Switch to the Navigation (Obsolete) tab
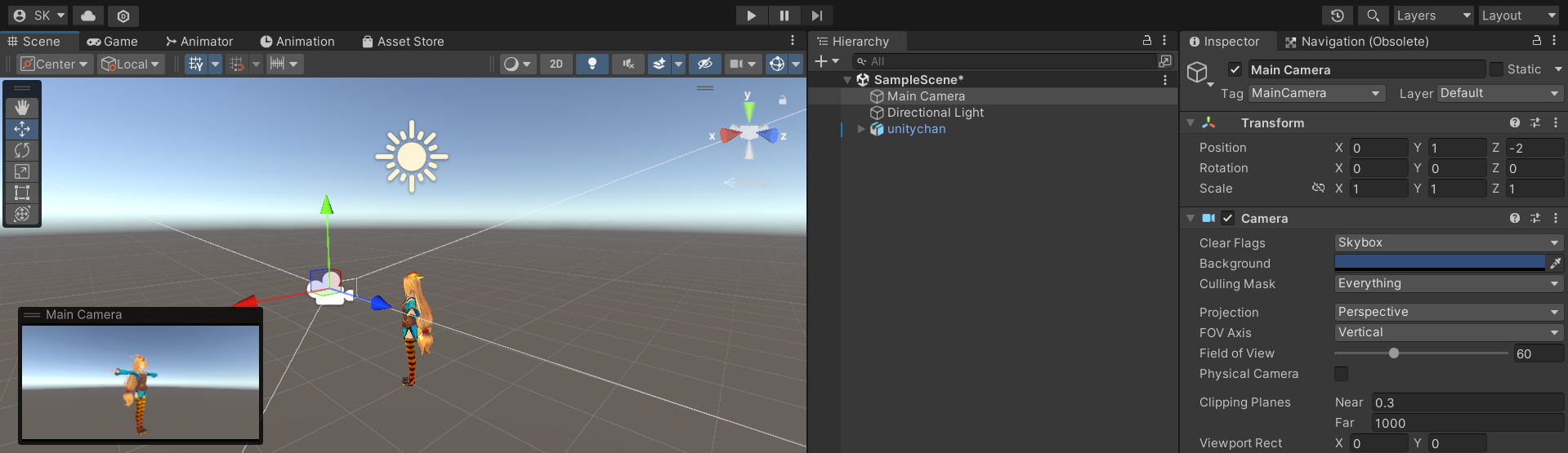 click(x=1356, y=42)
